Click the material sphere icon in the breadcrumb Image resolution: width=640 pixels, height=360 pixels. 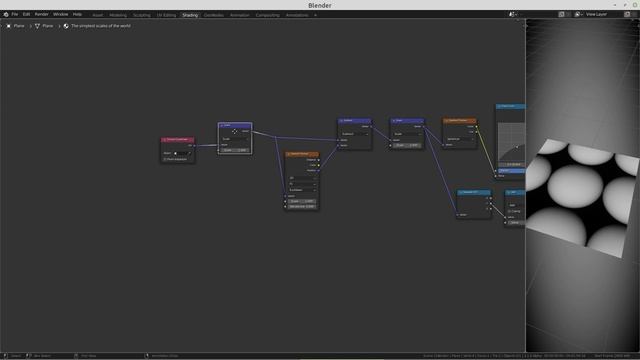click(66, 26)
